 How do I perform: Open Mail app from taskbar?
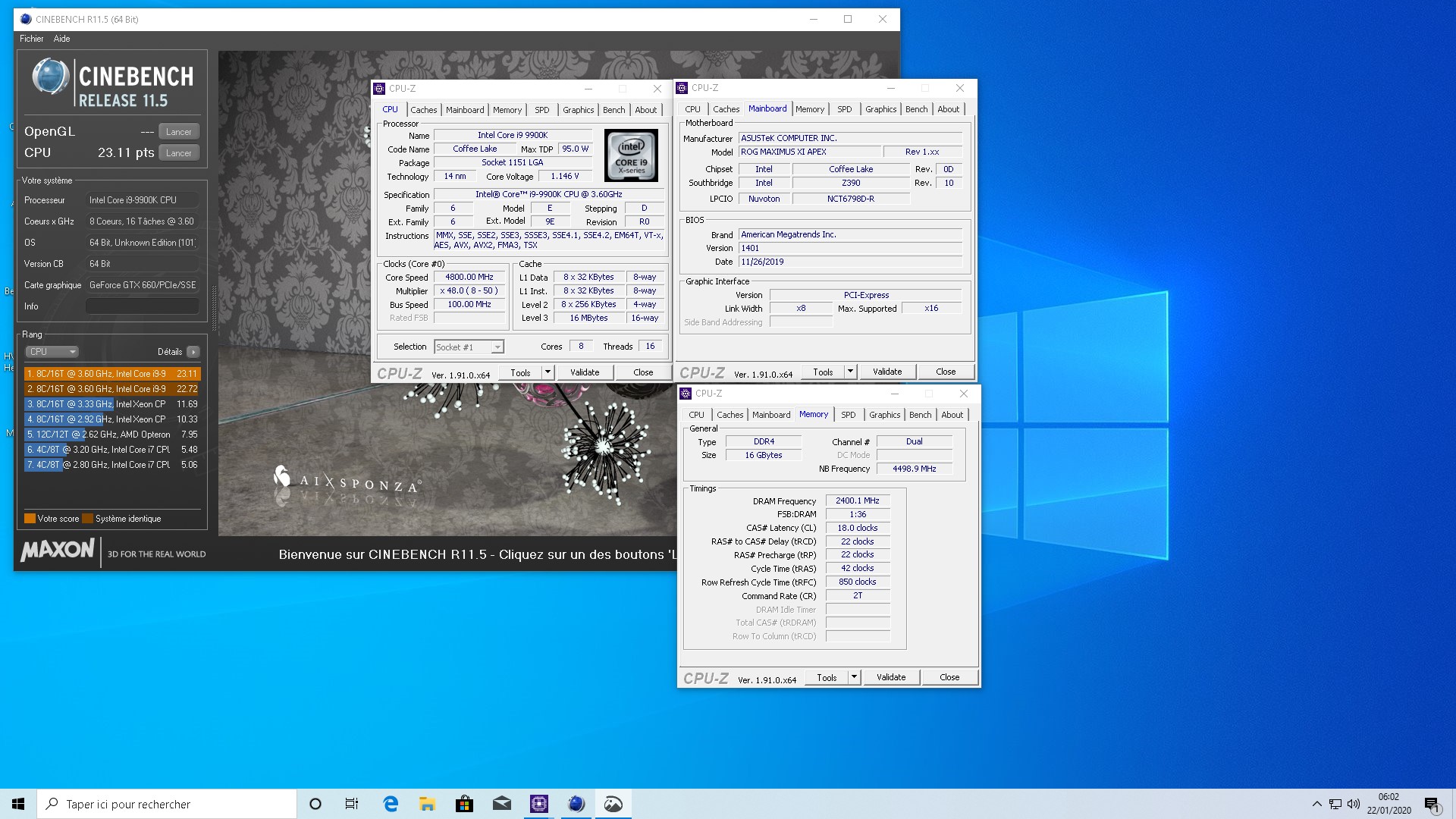(502, 804)
